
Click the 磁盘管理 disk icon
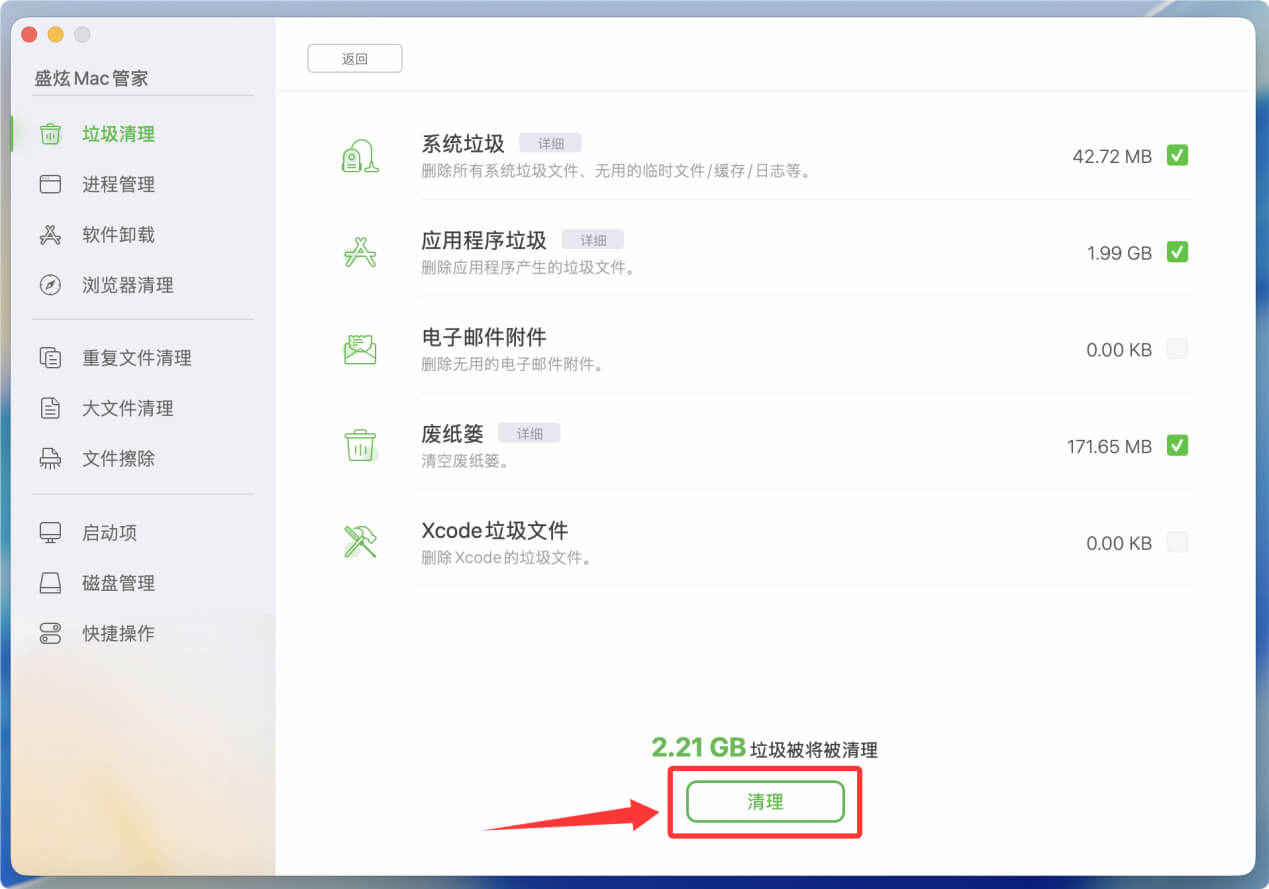click(50, 583)
